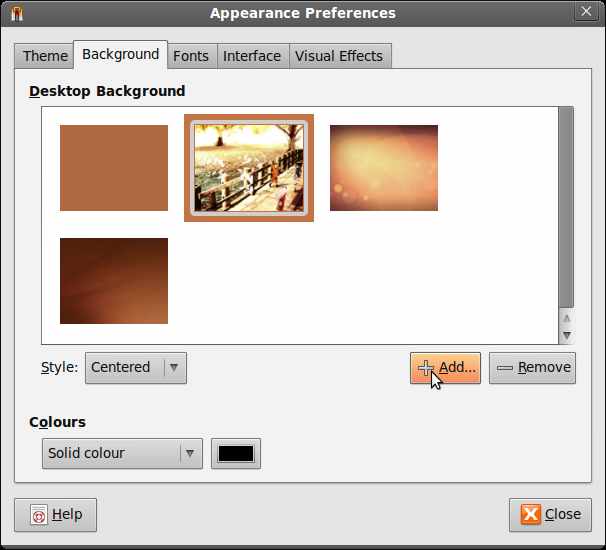
Task: Open the Fonts tab
Action: [190, 56]
